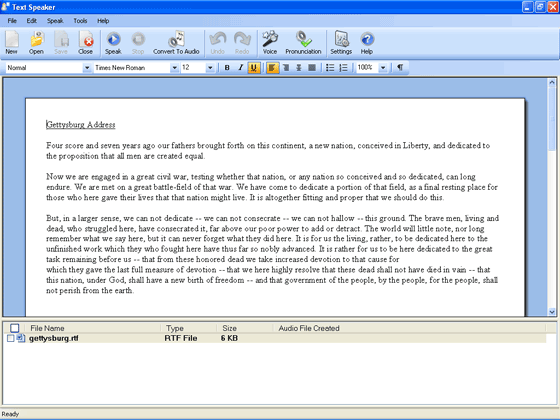Click the Settings toolbar icon
560x420 pixels.
[x=341, y=39]
